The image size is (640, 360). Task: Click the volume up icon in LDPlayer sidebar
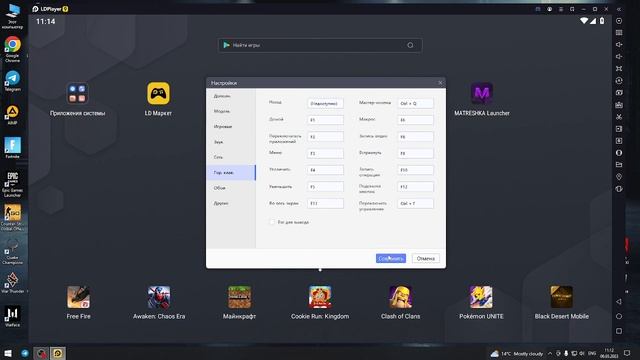coord(619,44)
